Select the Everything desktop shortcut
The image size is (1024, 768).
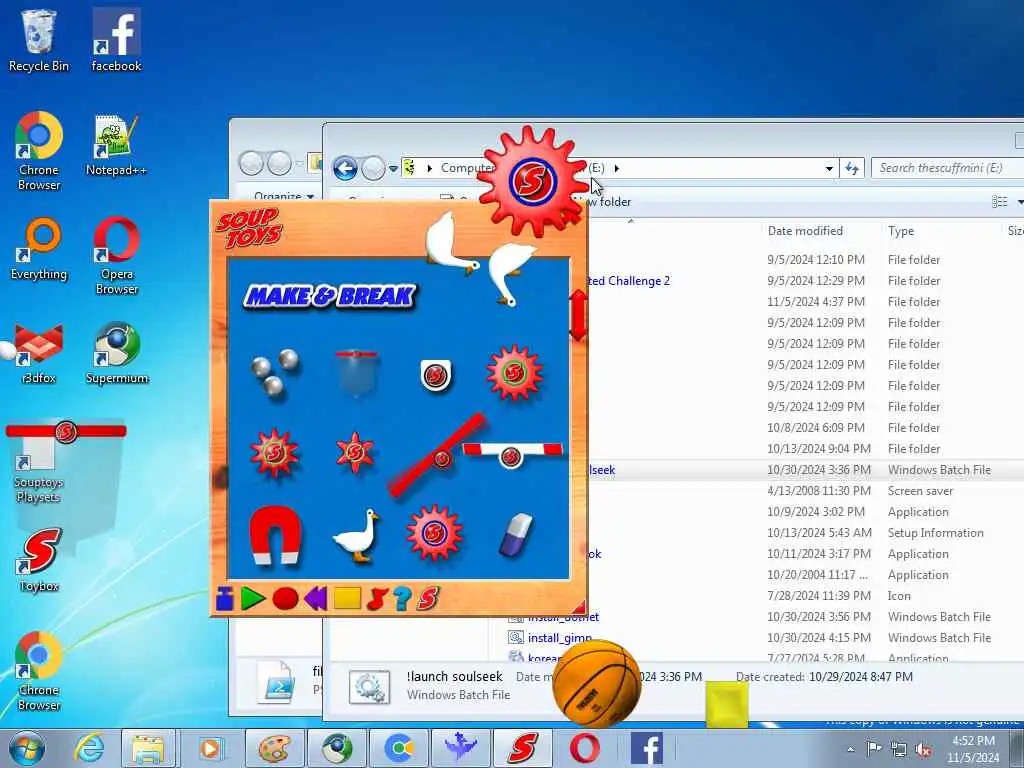click(39, 249)
